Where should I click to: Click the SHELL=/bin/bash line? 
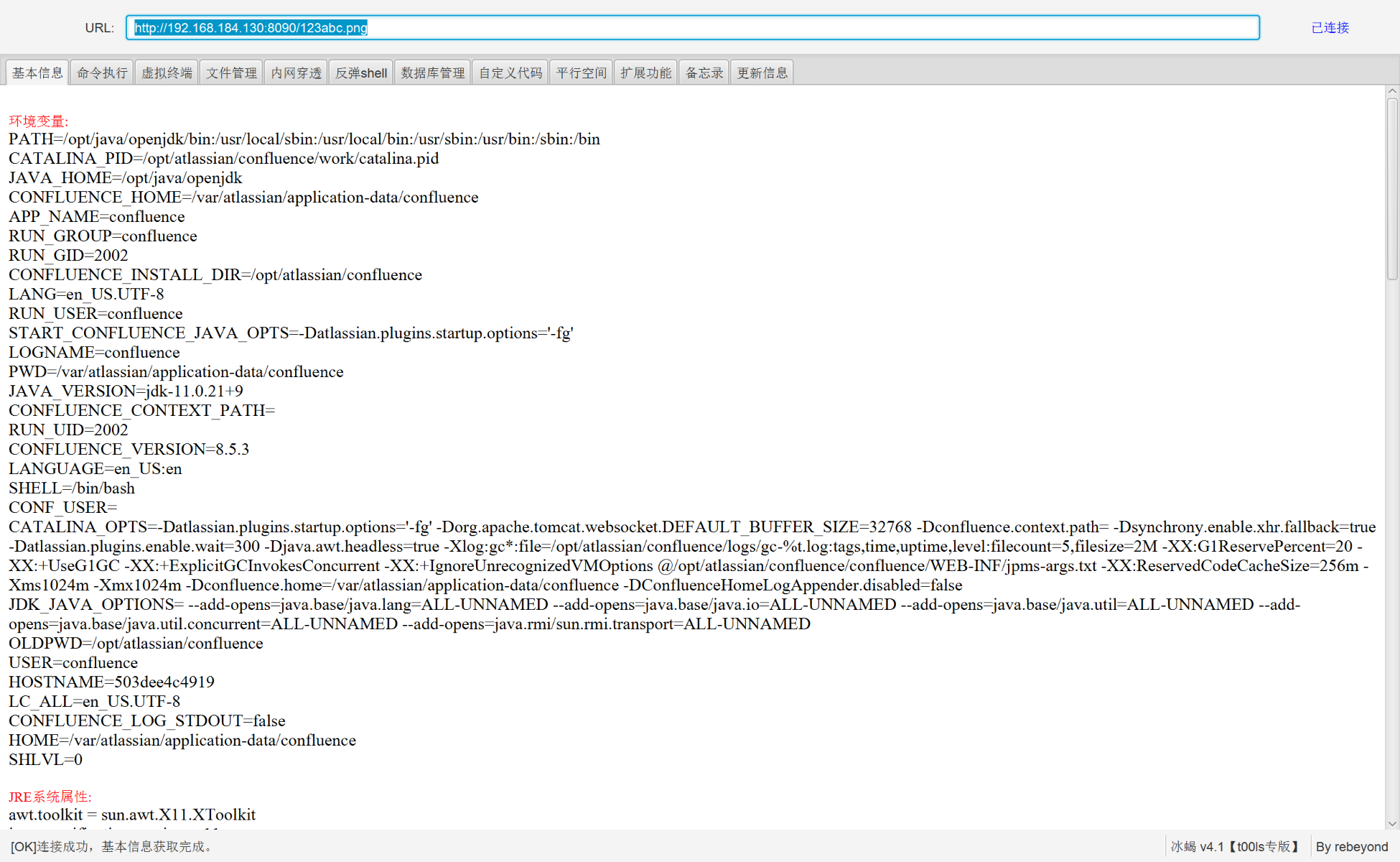pyautogui.click(x=72, y=488)
